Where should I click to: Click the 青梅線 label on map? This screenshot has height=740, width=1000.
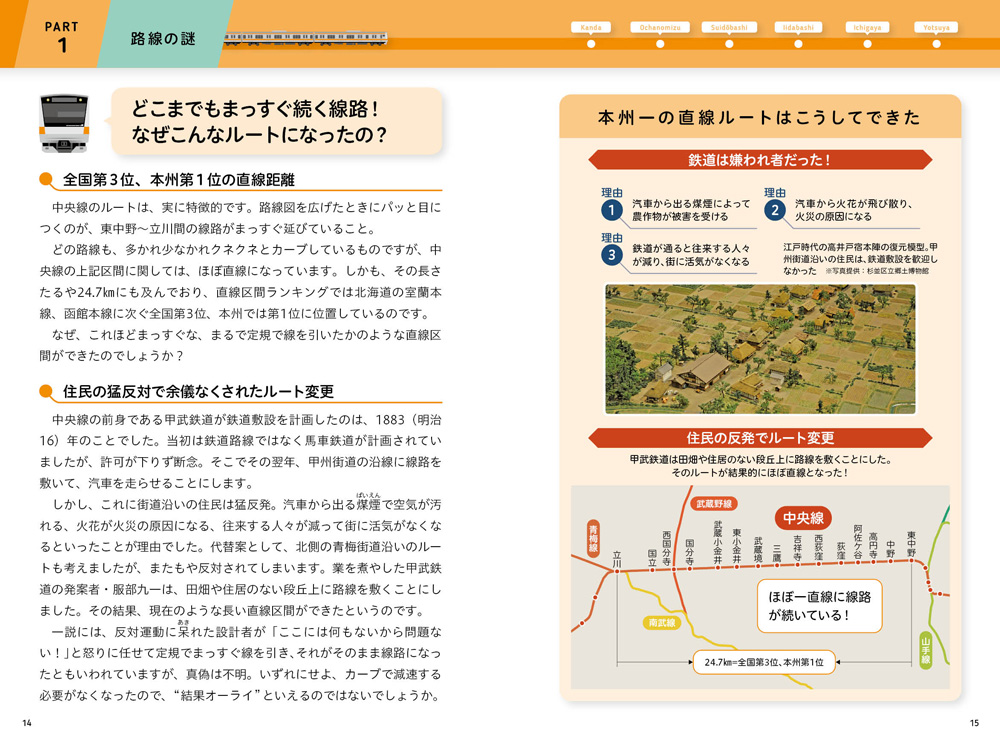593,538
